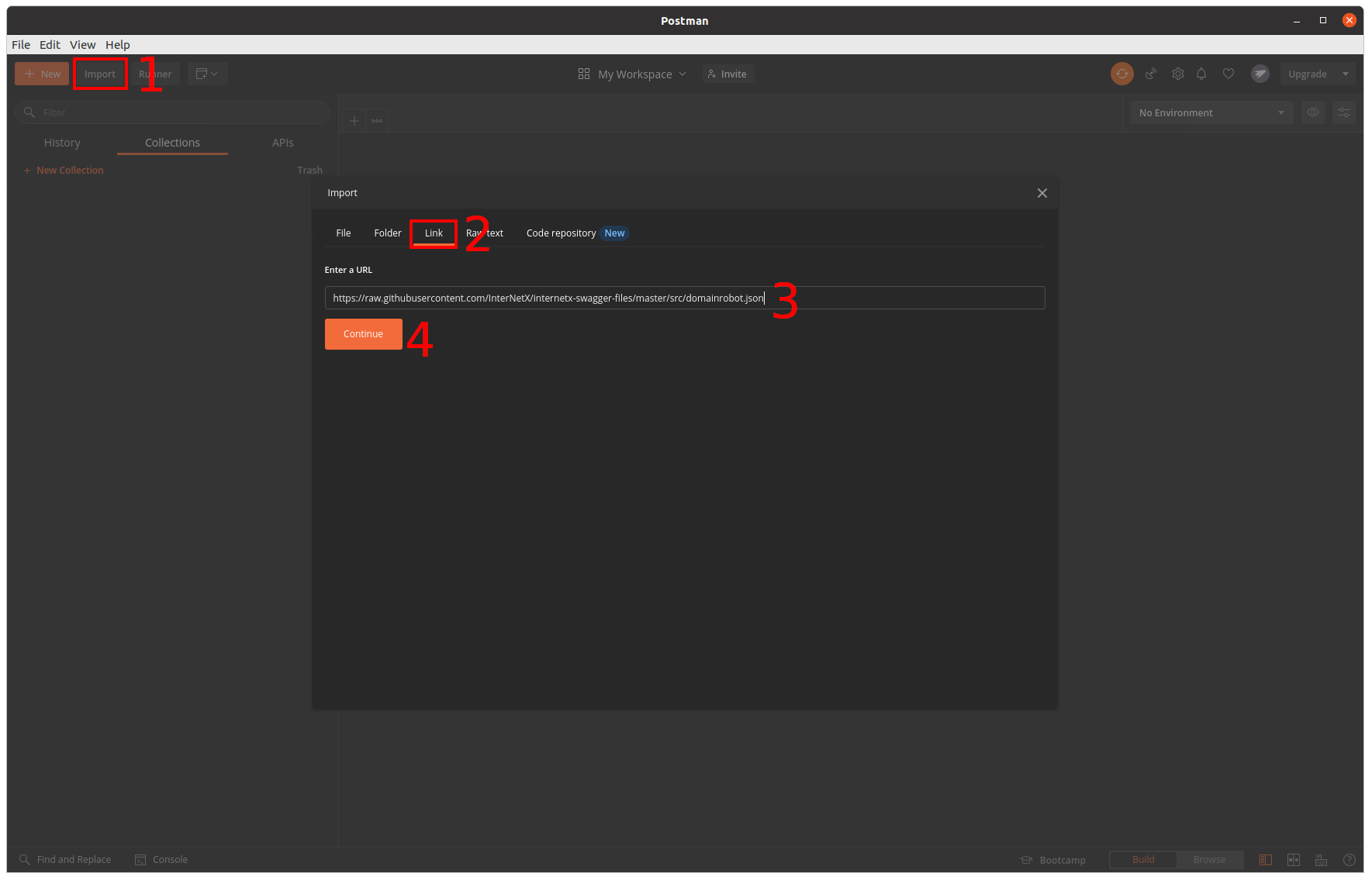Select the Raw text import tab
This screenshot has height=880, width=1372.
[485, 233]
